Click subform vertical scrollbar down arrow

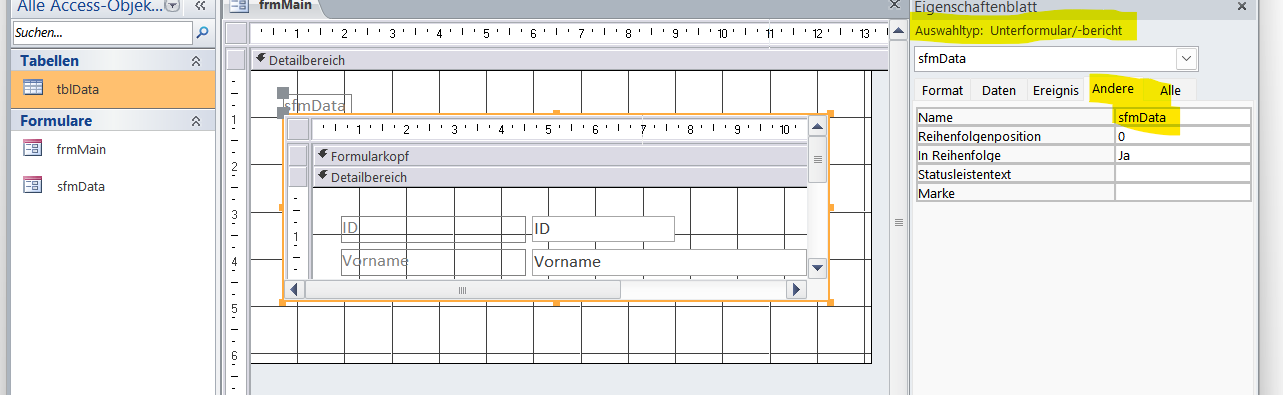pos(817,267)
